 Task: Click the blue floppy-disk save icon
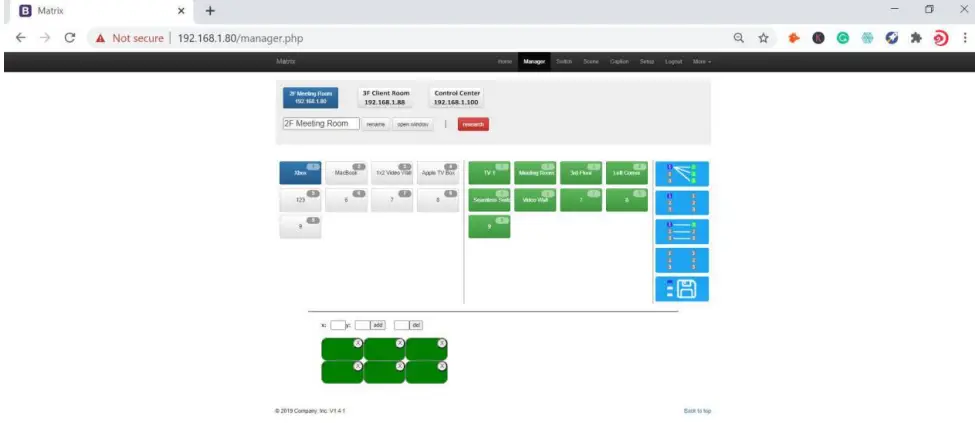[x=682, y=289]
